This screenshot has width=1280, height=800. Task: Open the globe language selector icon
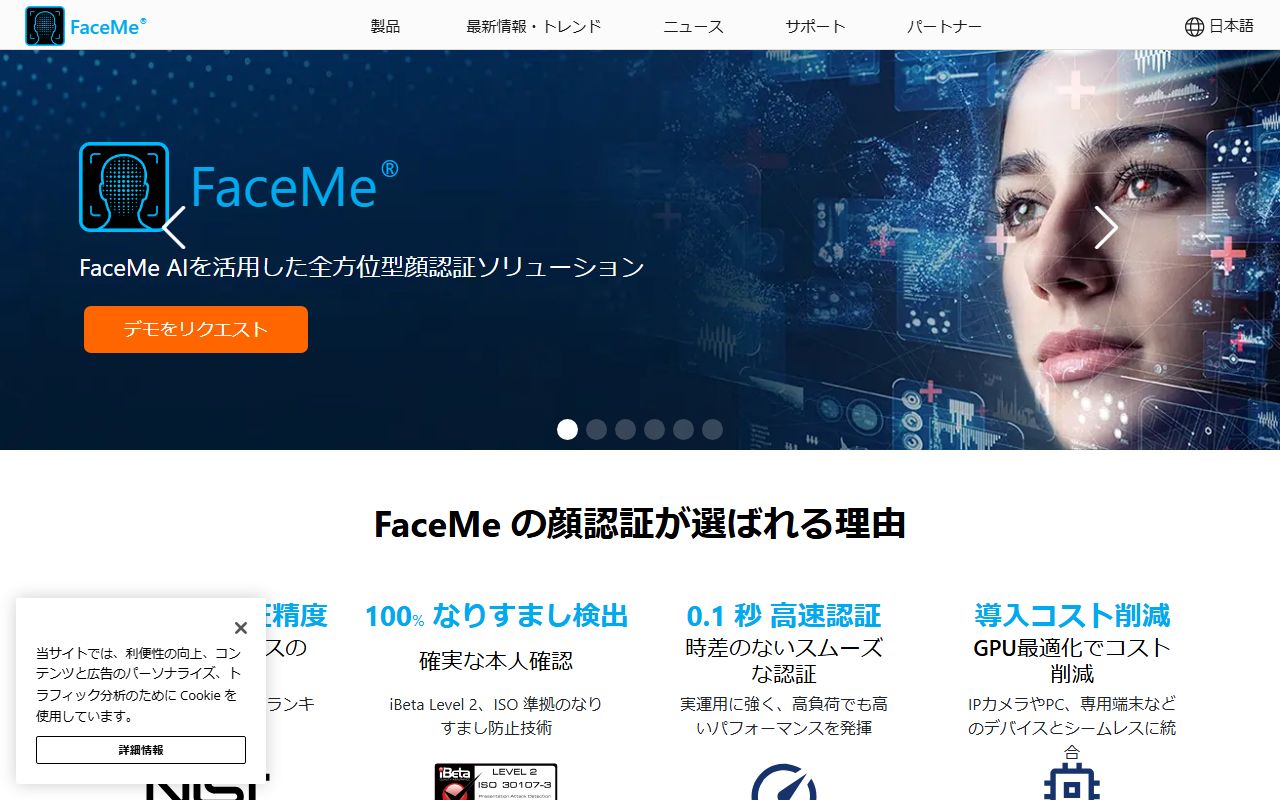point(1194,27)
